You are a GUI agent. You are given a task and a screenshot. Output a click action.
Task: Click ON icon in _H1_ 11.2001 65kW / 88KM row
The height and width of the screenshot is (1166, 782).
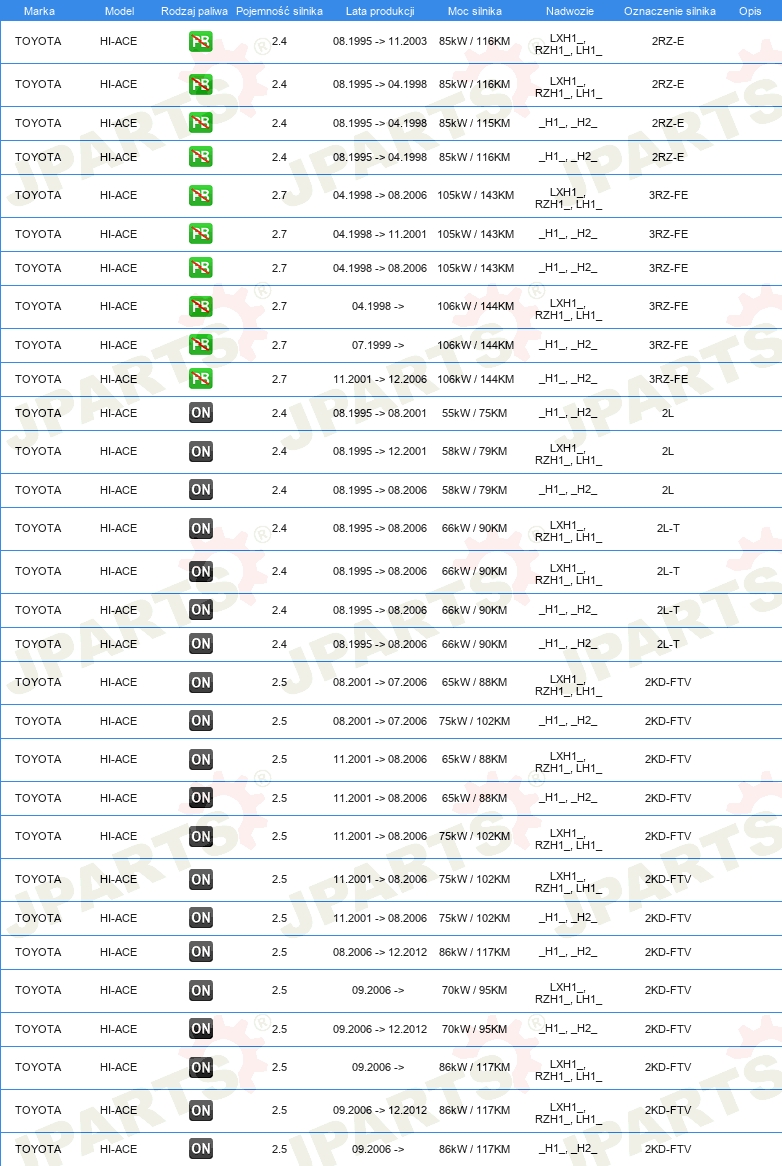pos(201,798)
